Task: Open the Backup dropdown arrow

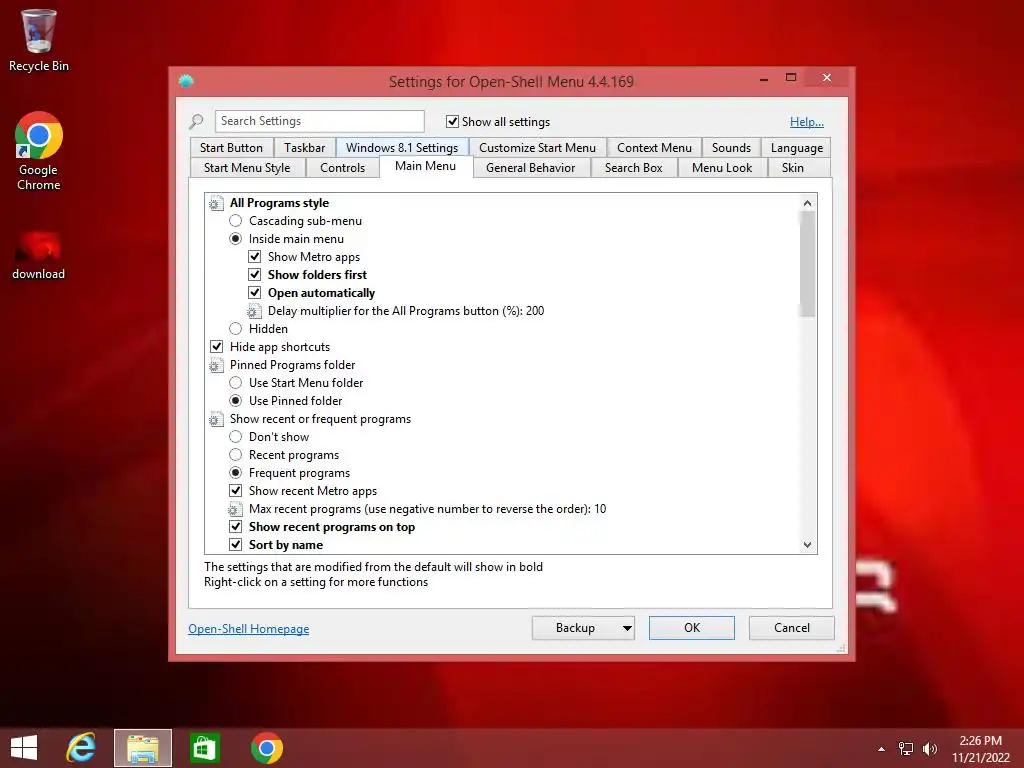Action: [x=627, y=628]
